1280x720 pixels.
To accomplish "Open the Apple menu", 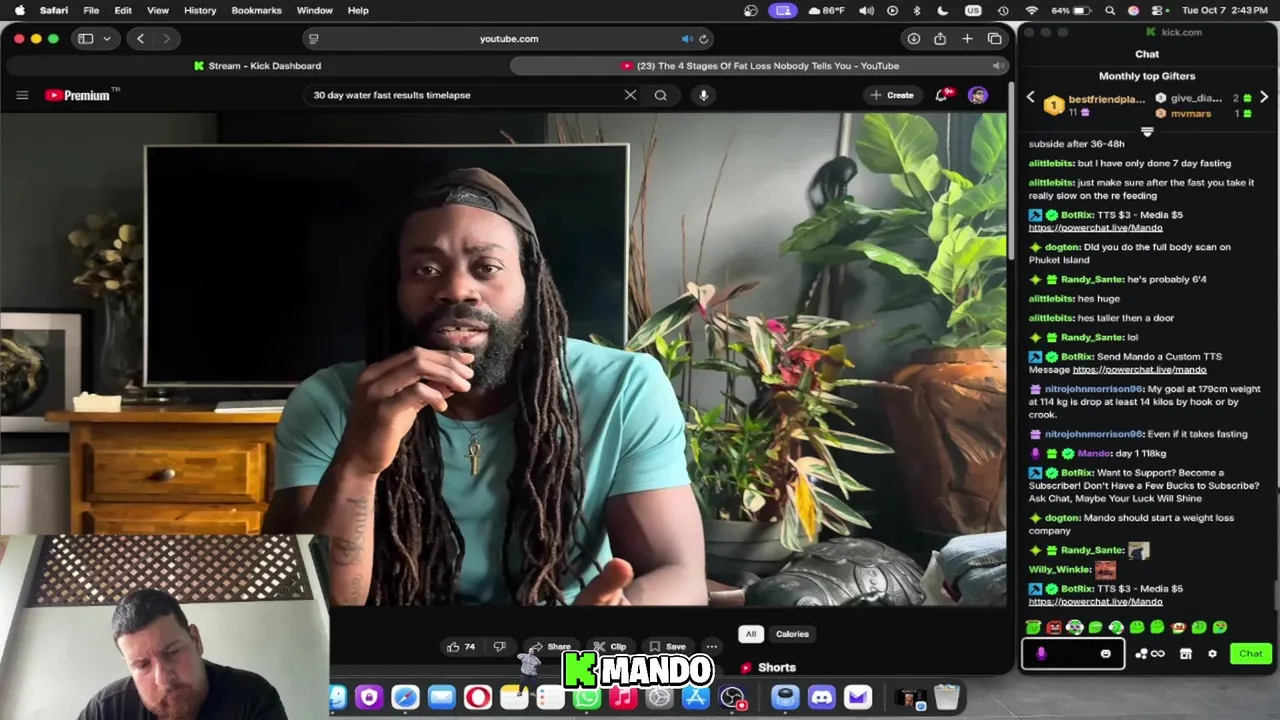I will click(x=19, y=10).
